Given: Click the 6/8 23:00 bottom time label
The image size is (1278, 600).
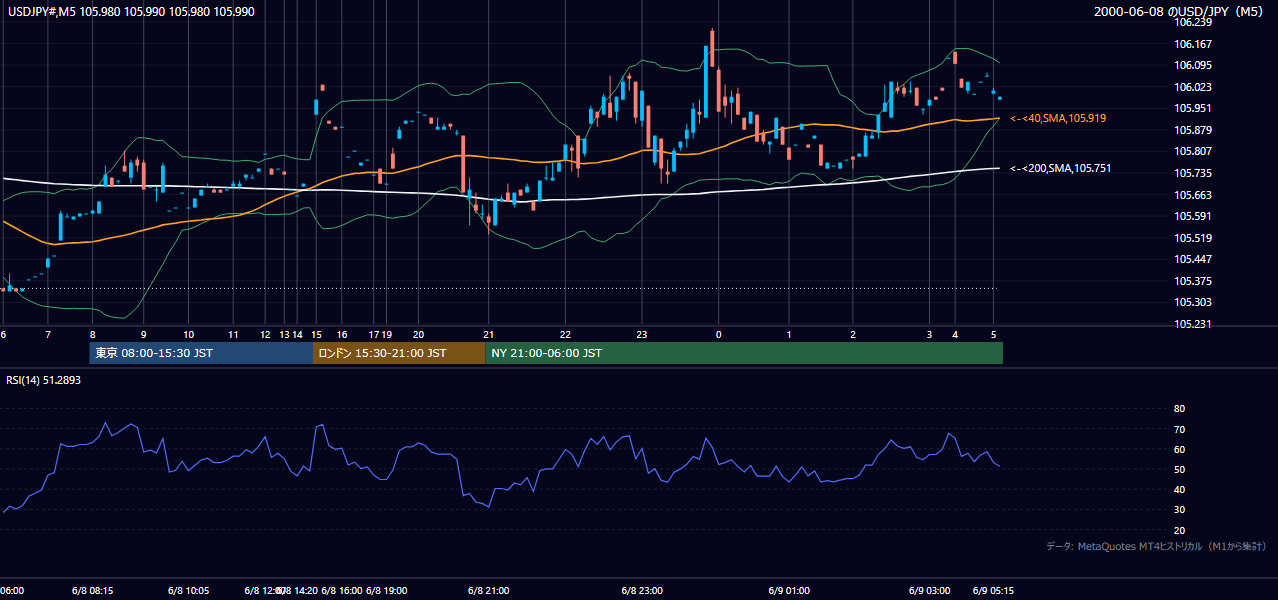Looking at the screenshot, I should (x=643, y=590).
